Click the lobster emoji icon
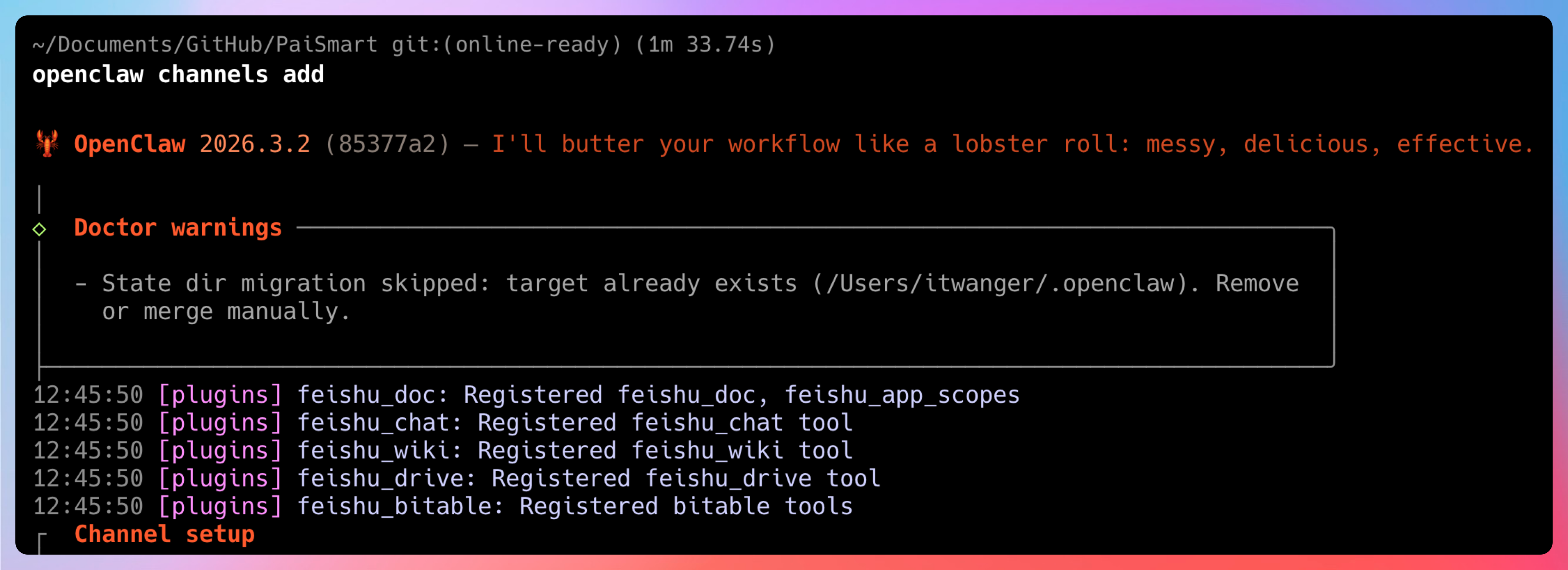 47,144
